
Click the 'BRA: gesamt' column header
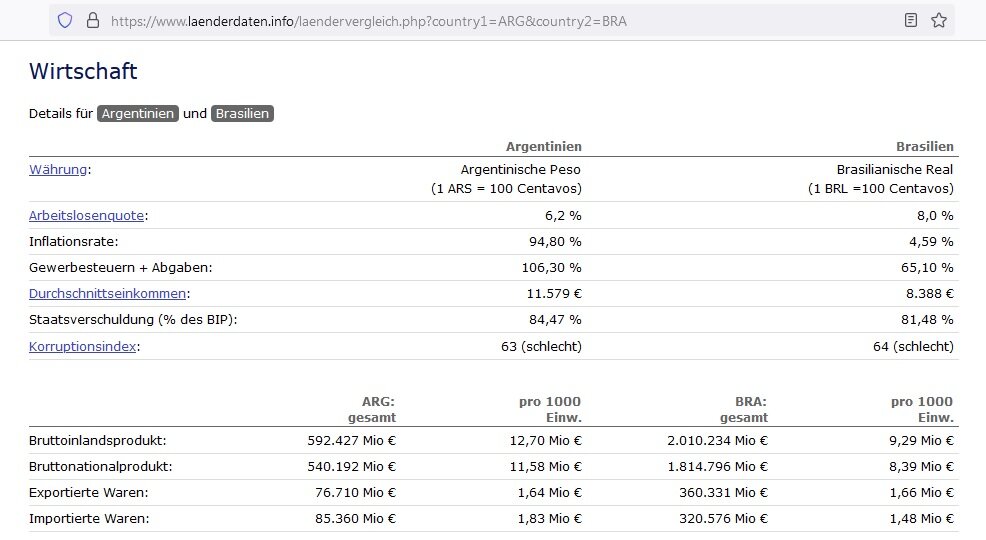743,409
